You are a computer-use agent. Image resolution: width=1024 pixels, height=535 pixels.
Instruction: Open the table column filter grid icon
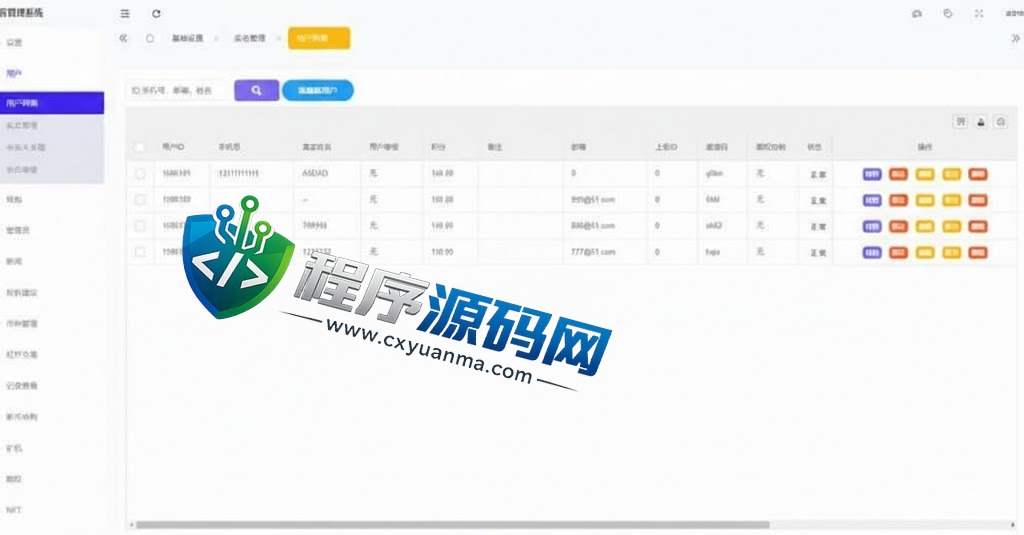tap(960, 122)
